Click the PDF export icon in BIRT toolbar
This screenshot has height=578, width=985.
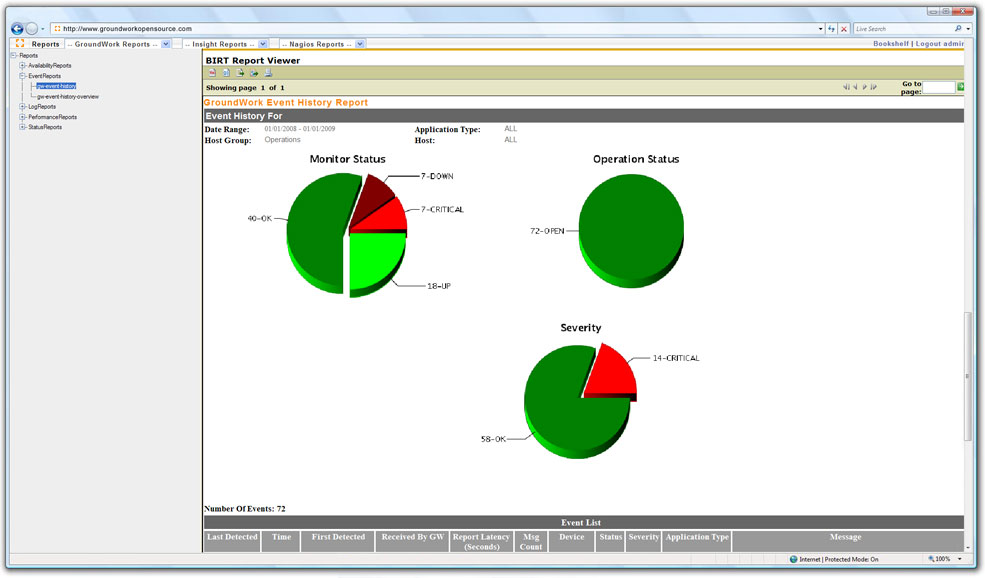212,73
